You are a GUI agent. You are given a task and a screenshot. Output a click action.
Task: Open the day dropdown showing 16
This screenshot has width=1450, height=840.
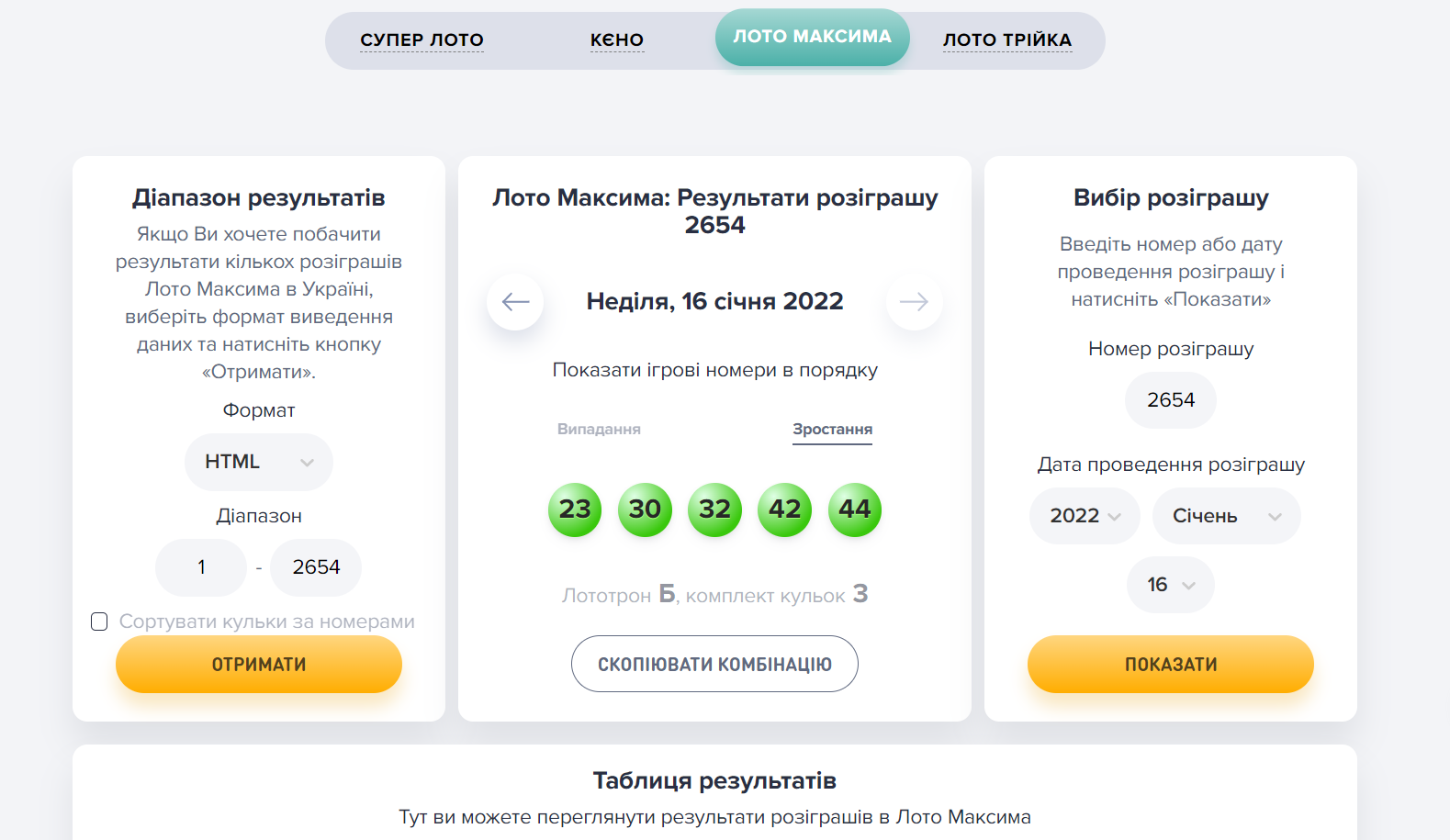point(1170,585)
